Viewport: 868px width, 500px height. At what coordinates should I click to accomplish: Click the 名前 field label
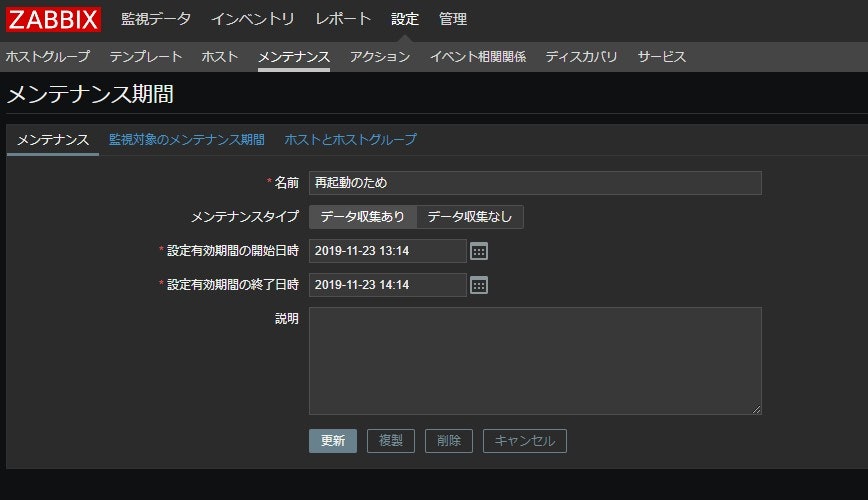(x=287, y=183)
